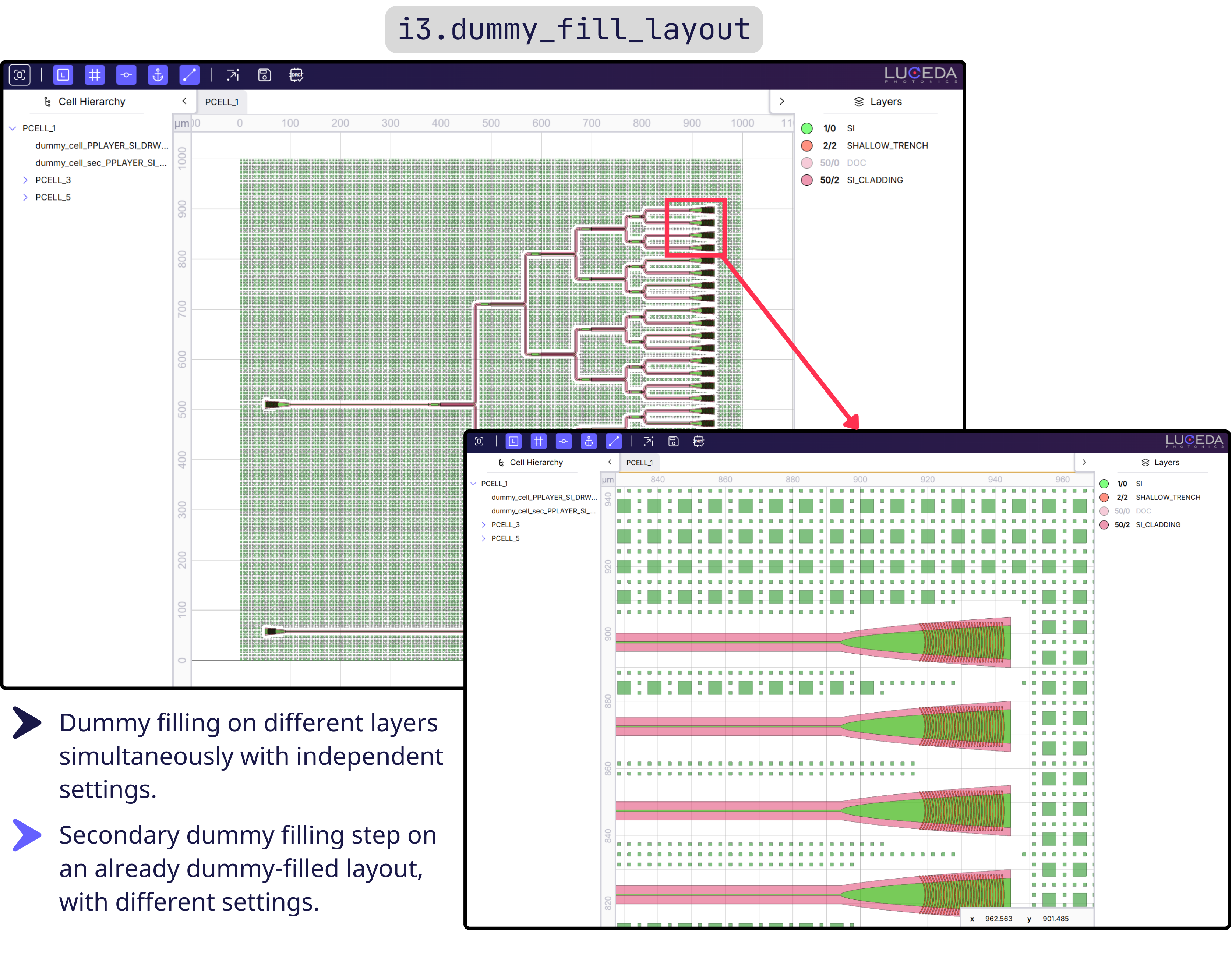Run the DRC check tool
The height and width of the screenshot is (958, 1232).
pyautogui.click(x=296, y=75)
